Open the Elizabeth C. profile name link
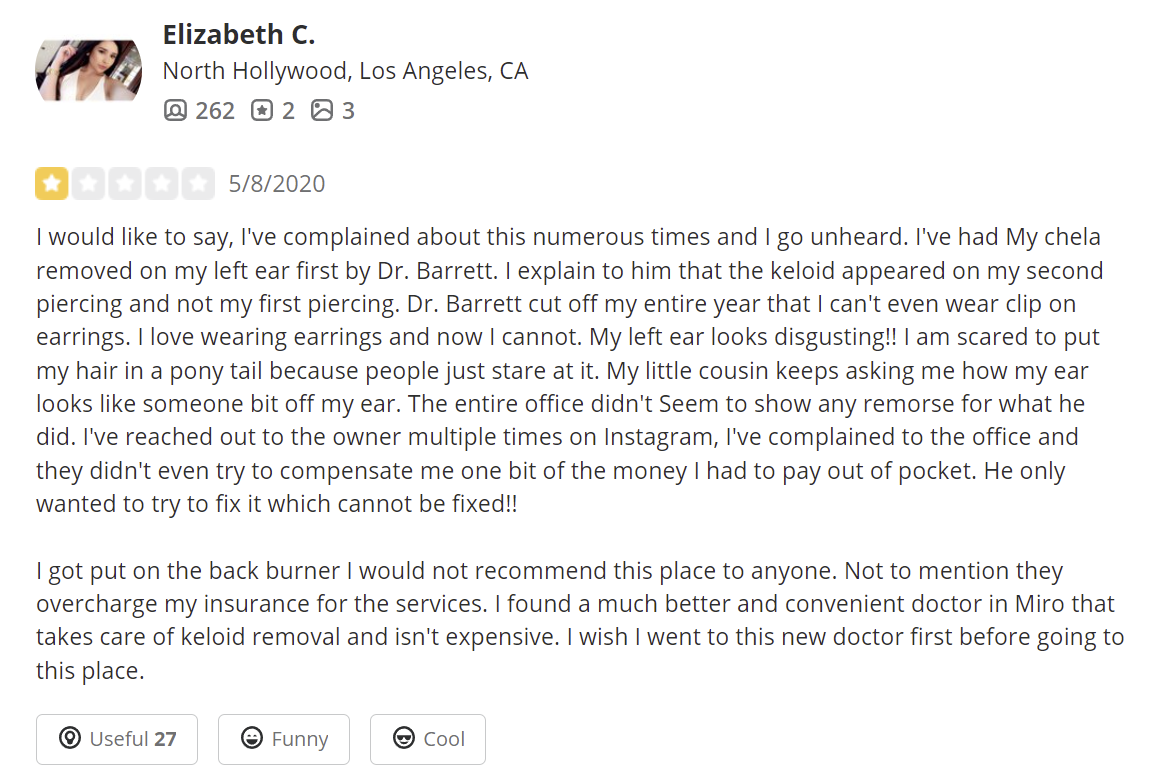Image resolution: width=1165 pixels, height=780 pixels. pos(238,35)
